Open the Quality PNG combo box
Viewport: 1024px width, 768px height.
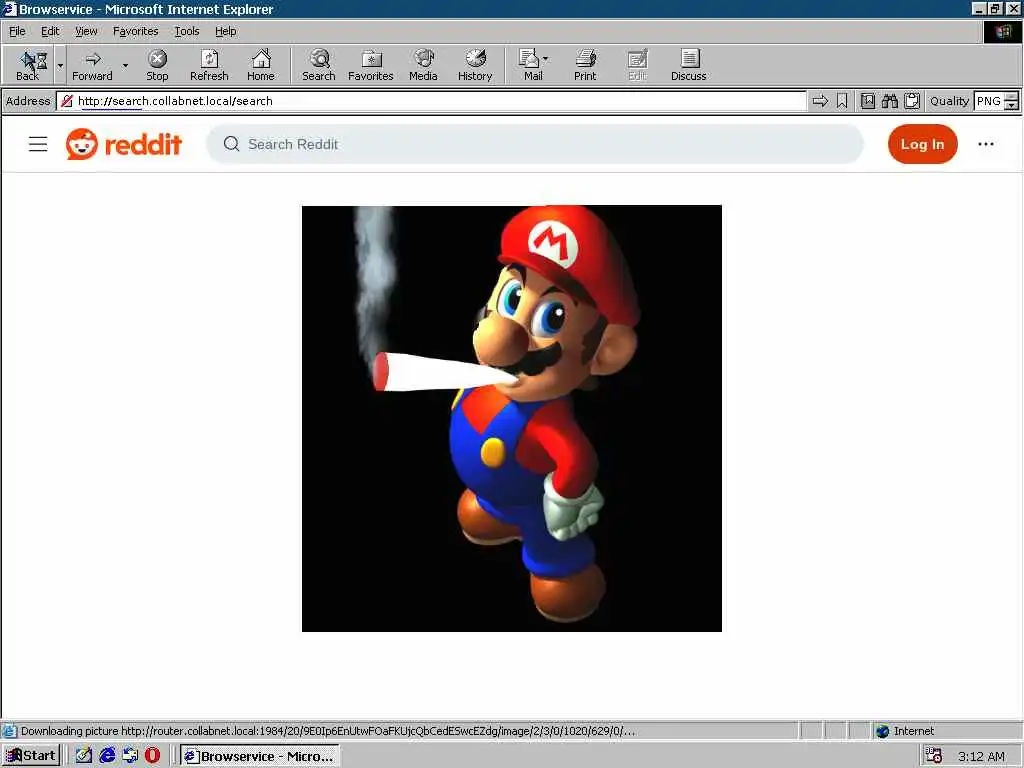click(x=996, y=101)
